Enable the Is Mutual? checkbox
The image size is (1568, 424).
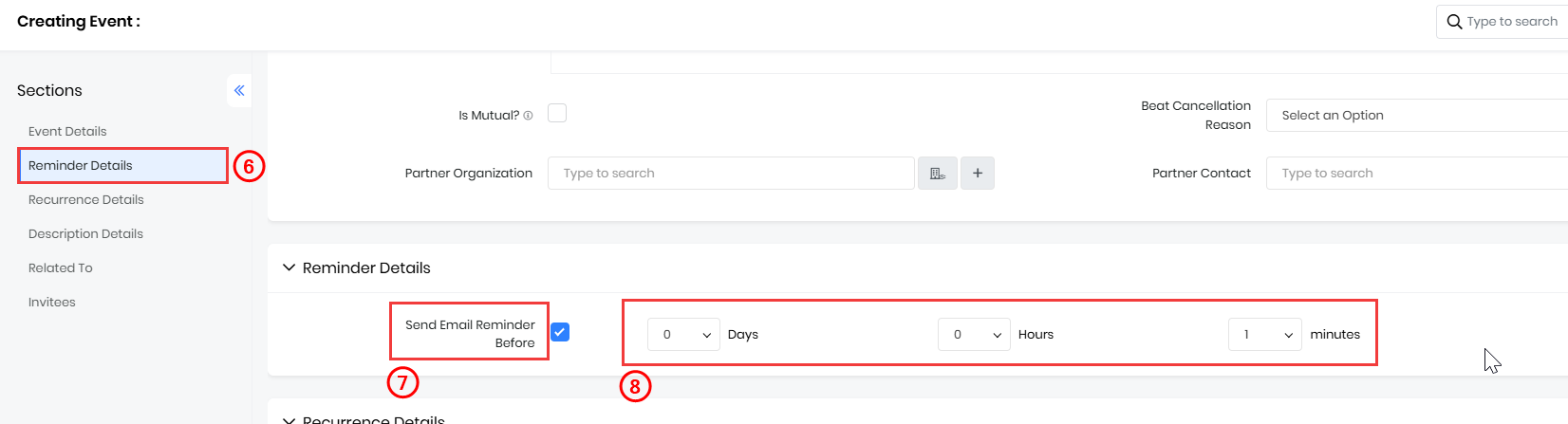click(557, 114)
